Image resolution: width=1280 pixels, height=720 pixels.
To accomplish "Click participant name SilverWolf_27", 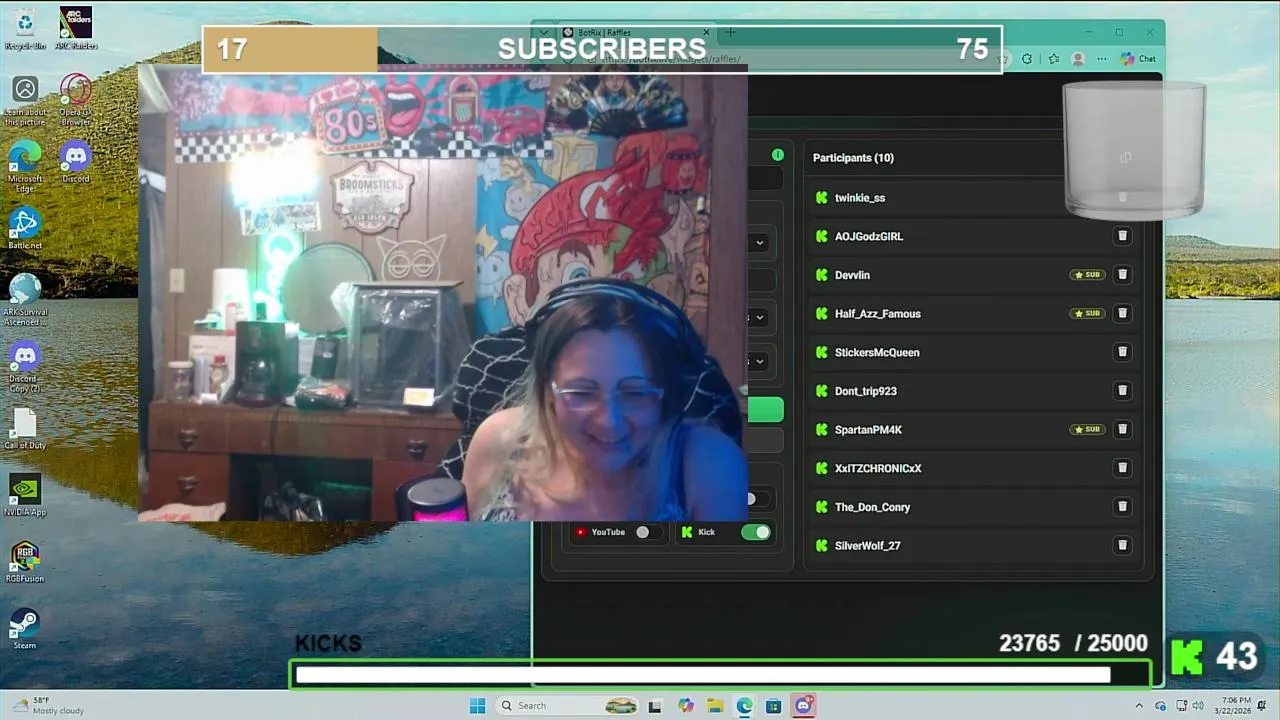I will pos(868,546).
